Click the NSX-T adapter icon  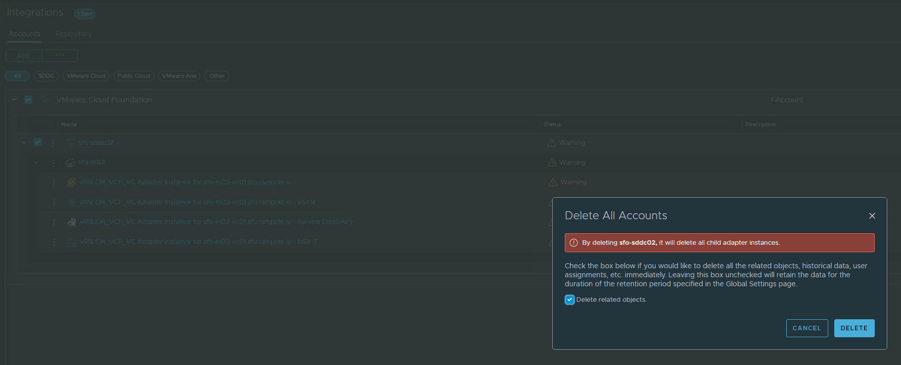(72, 242)
